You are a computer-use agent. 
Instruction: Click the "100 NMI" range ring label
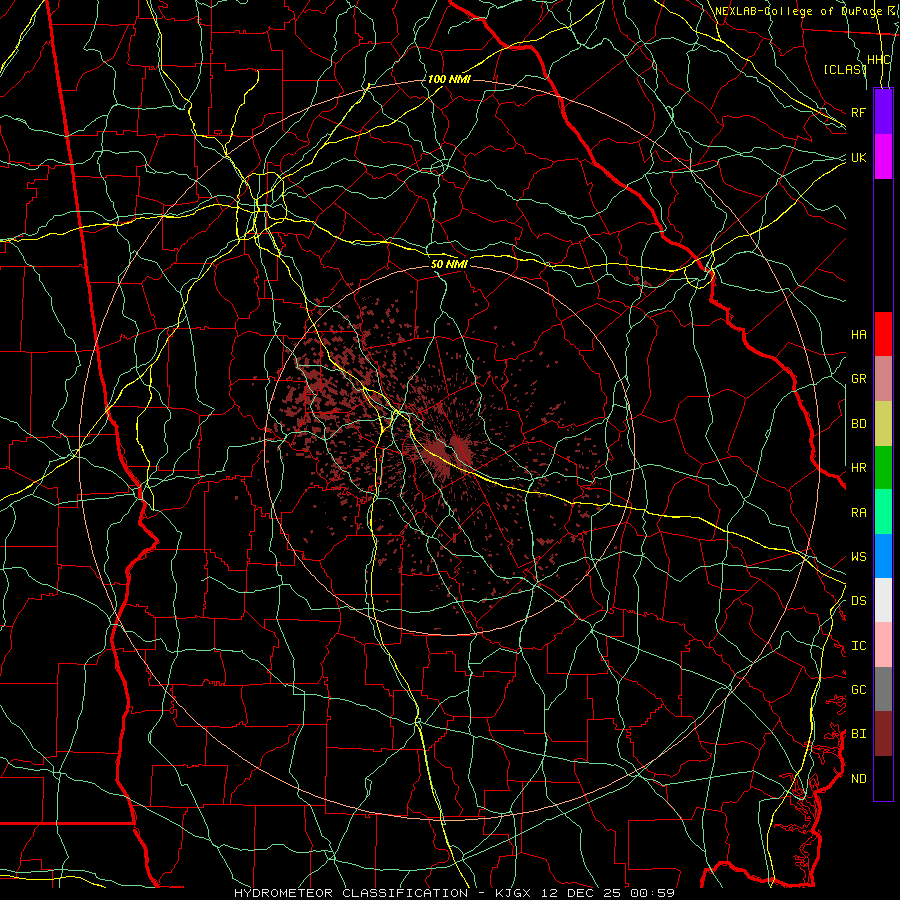tap(449, 79)
